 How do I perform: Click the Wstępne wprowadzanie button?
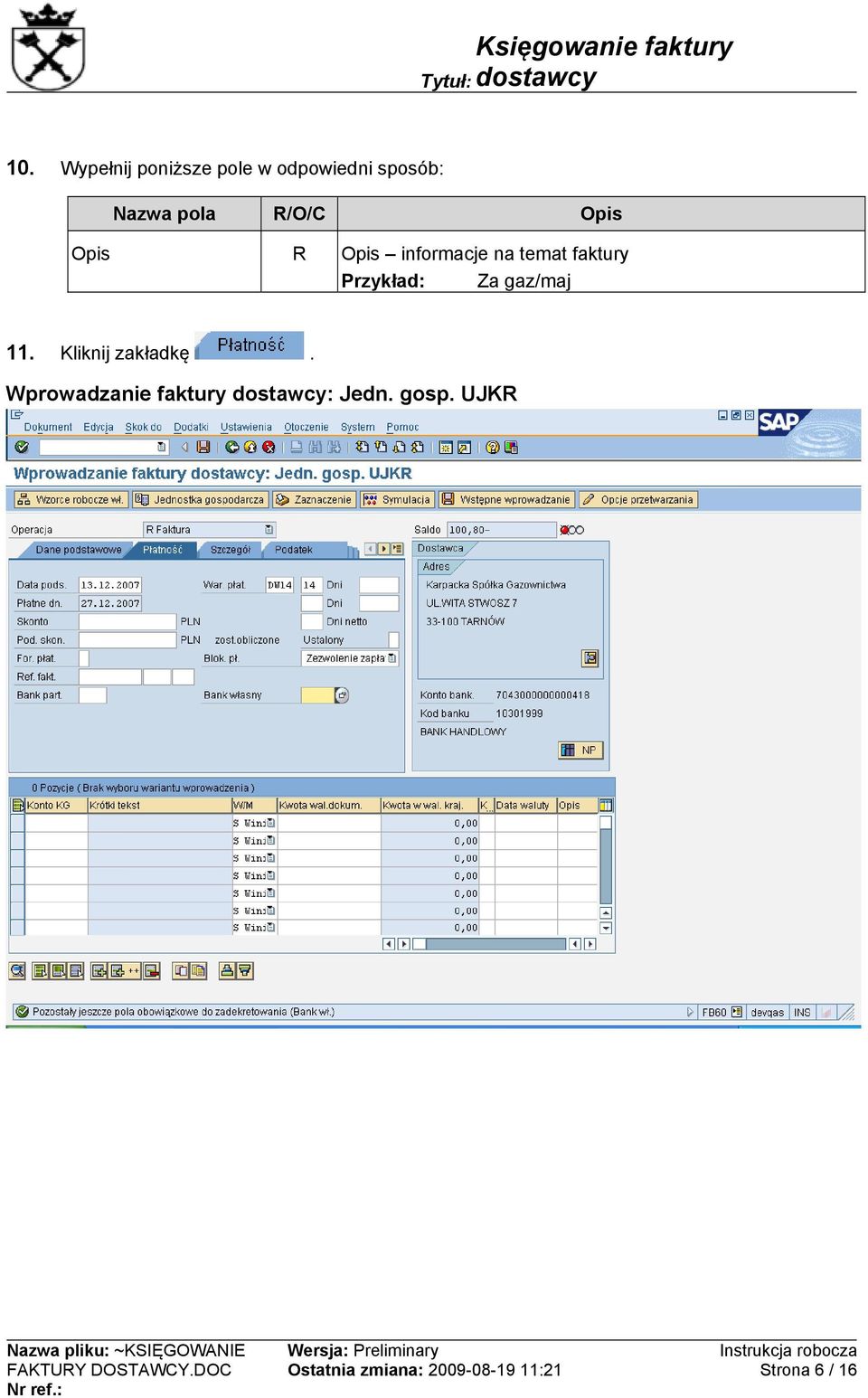(506, 499)
